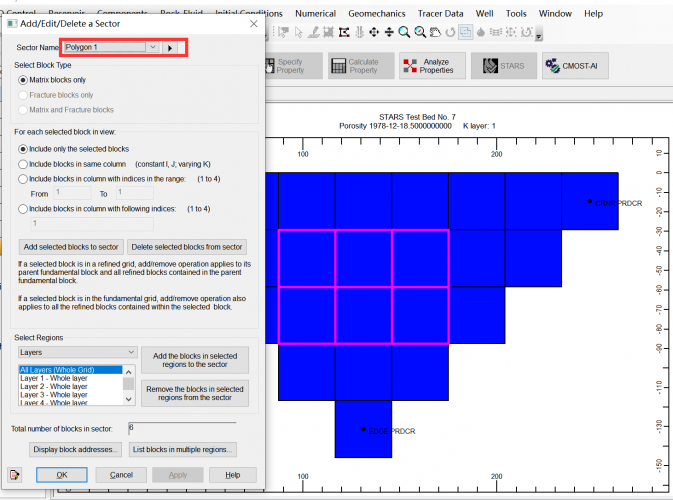Click the toolbar overflow options arrow
This screenshot has width=673, height=500.
point(540,37)
